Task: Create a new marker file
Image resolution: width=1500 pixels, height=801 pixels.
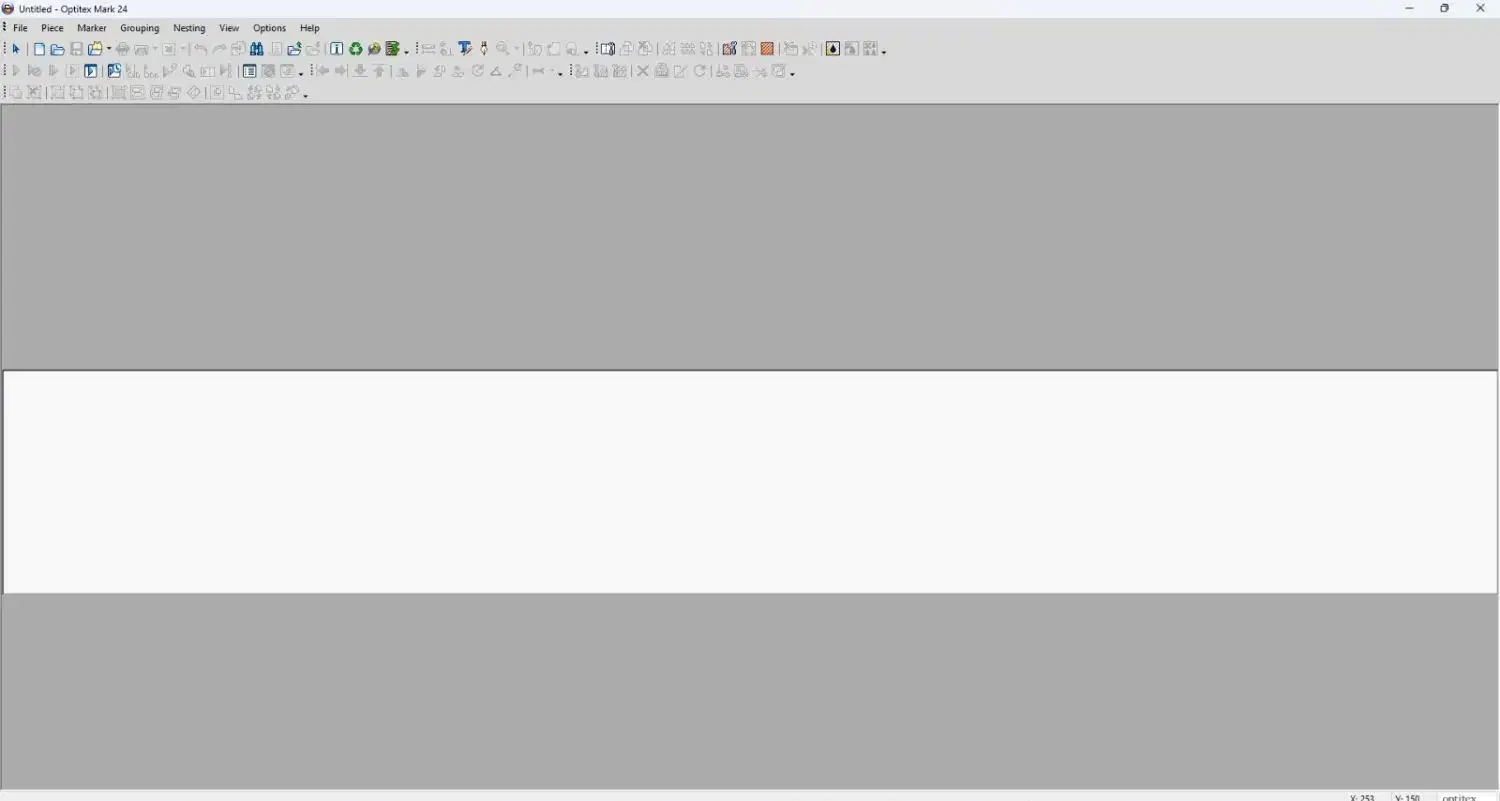Action: pos(39,49)
